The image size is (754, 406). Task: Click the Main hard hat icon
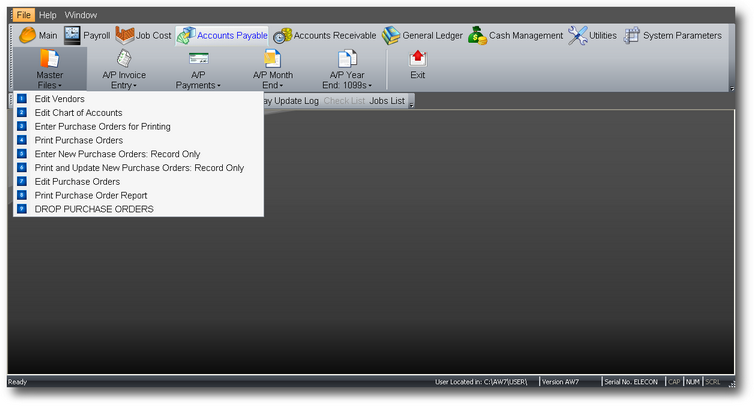[x=27, y=35]
